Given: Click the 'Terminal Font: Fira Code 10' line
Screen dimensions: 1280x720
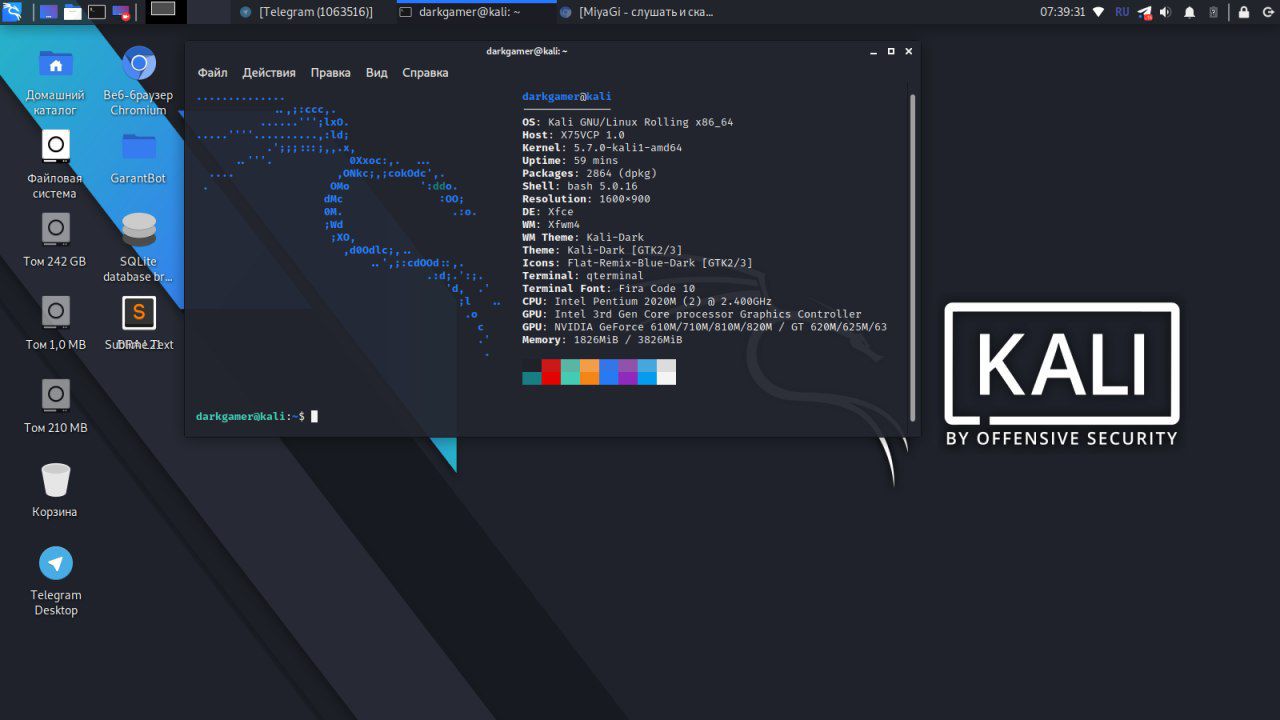Looking at the screenshot, I should (x=608, y=288).
